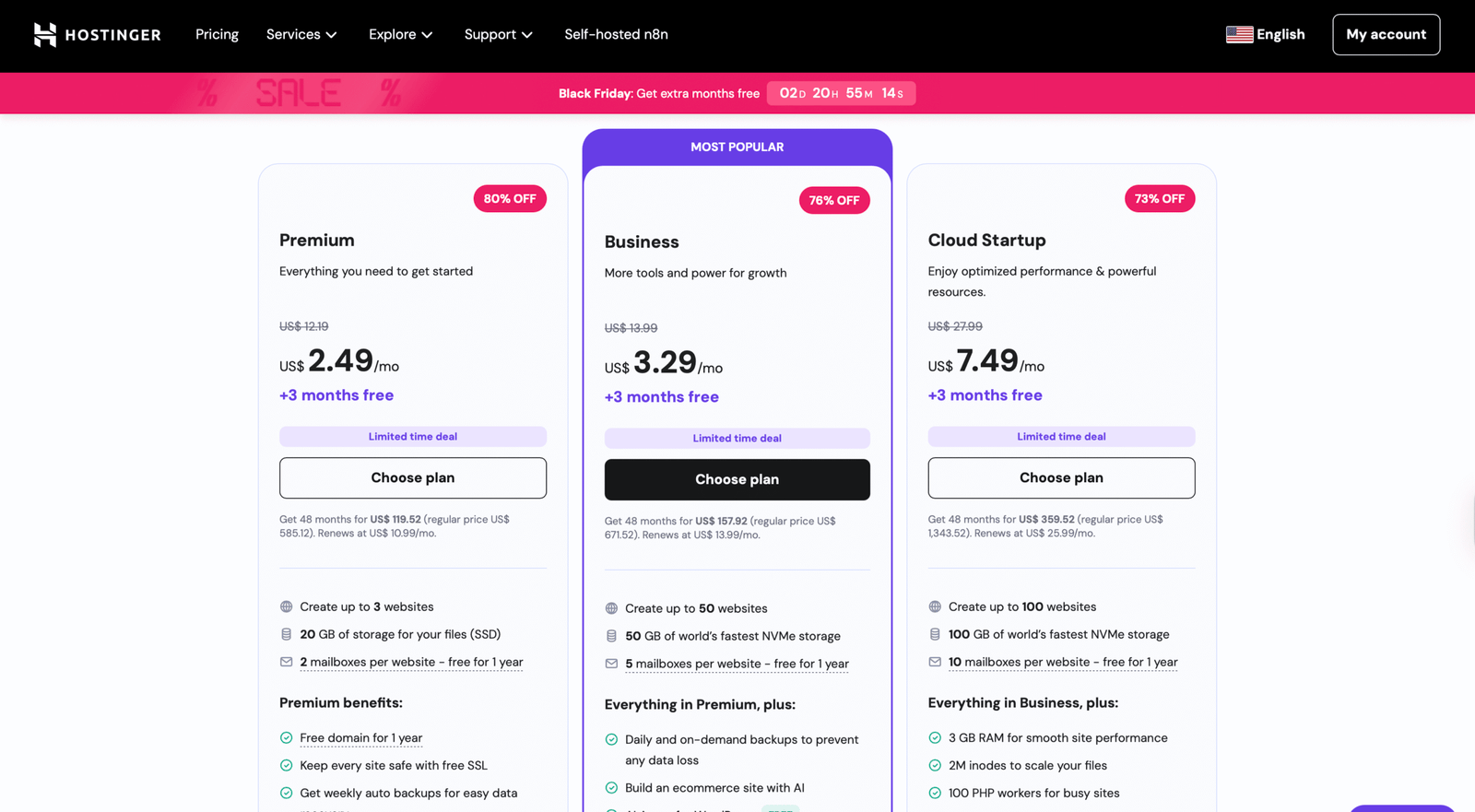The image size is (1475, 812).
Task: Click the Hostinger logo icon
Action: pyautogui.click(x=44, y=35)
